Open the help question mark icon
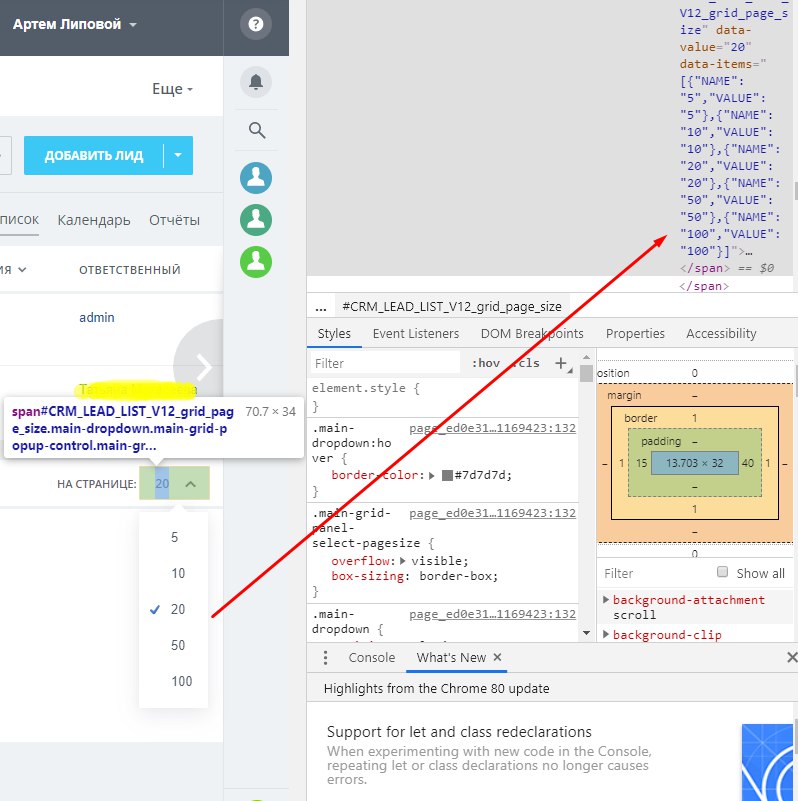 [x=255, y=24]
